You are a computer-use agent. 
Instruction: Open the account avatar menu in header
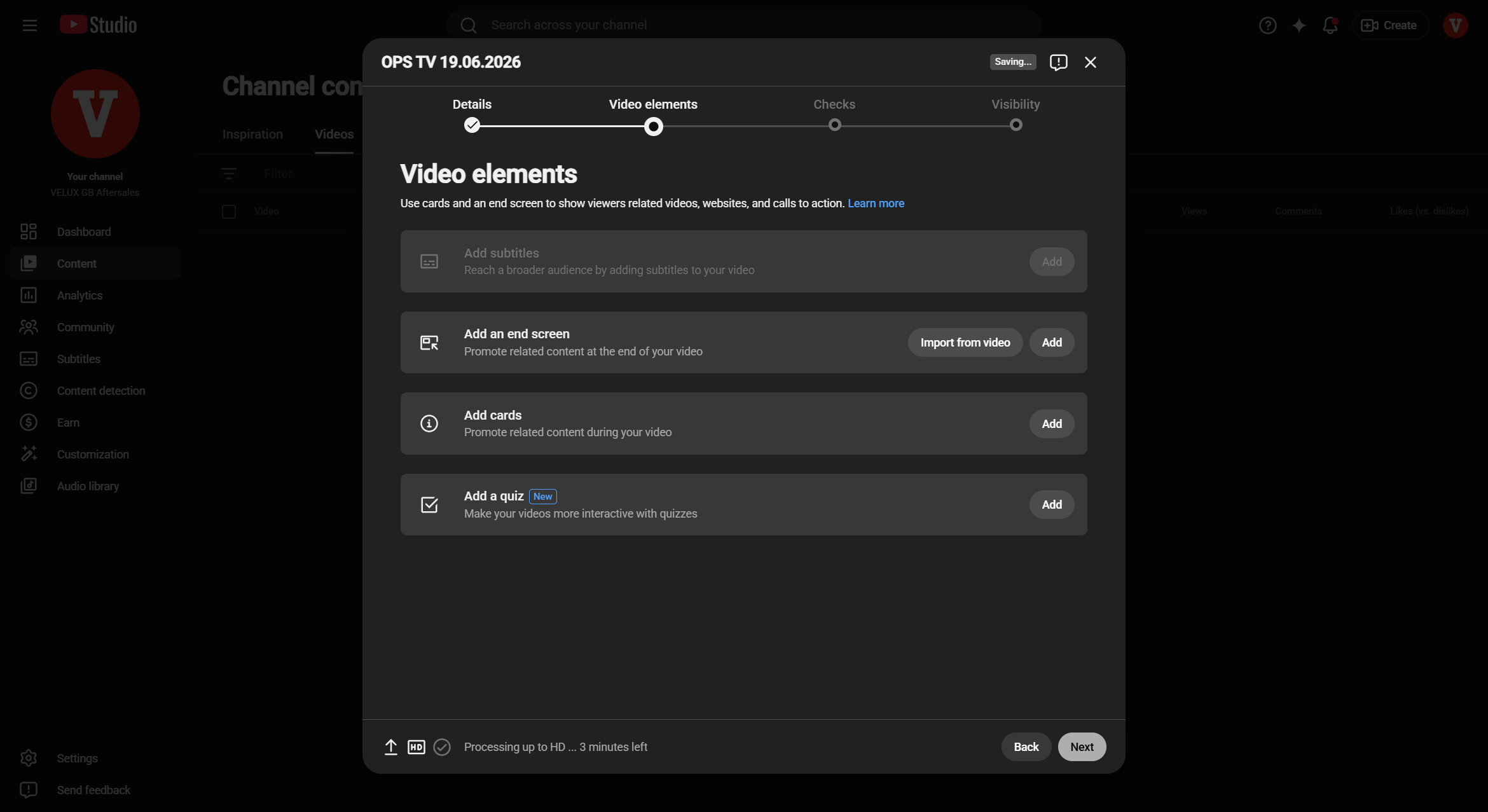pyautogui.click(x=1455, y=25)
